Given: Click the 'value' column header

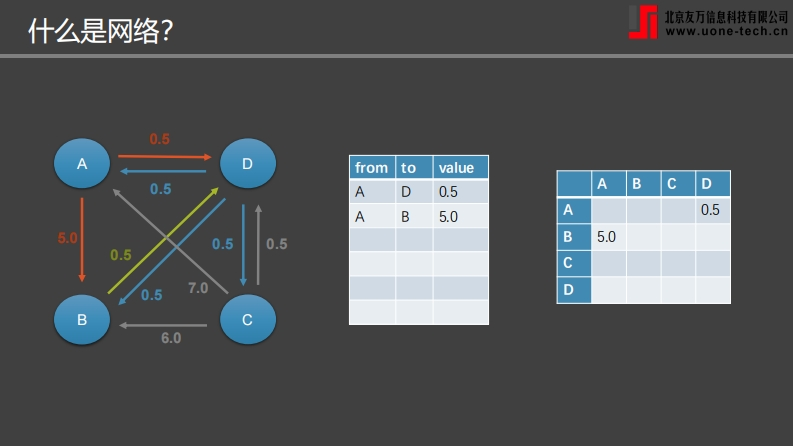Looking at the screenshot, I should (461, 167).
